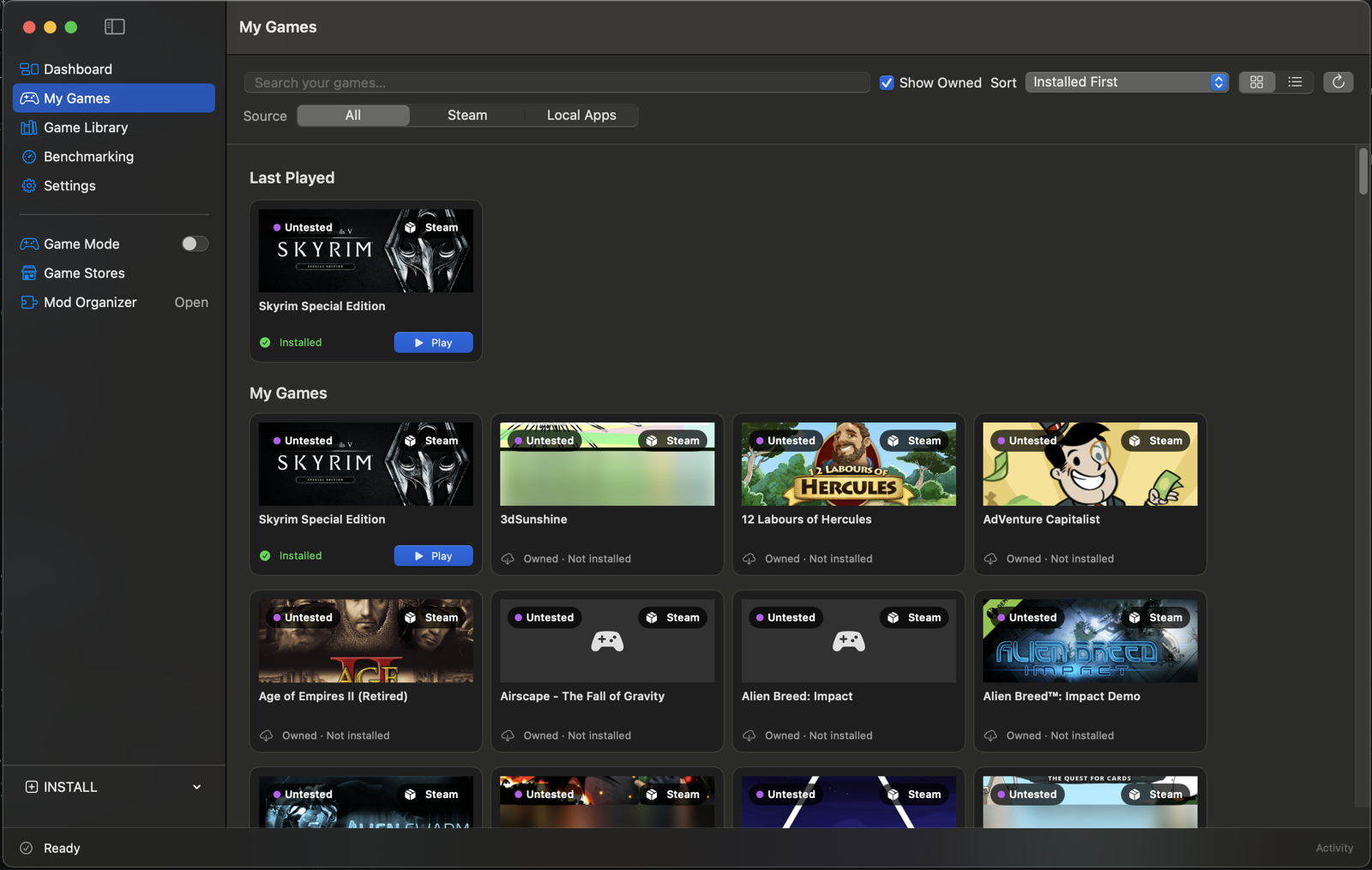Uncheck the Show Owned checkbox

[x=887, y=82]
